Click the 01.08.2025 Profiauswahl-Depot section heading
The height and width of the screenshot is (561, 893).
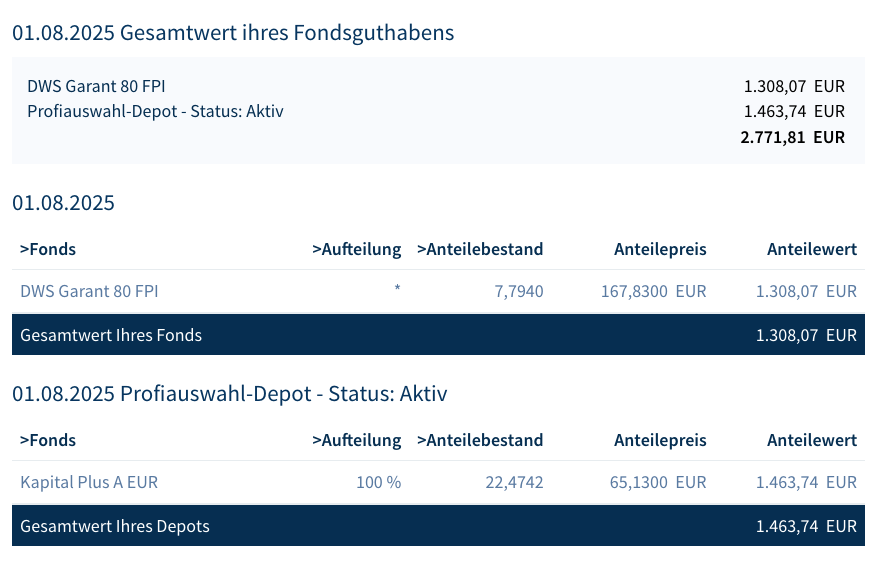point(229,394)
